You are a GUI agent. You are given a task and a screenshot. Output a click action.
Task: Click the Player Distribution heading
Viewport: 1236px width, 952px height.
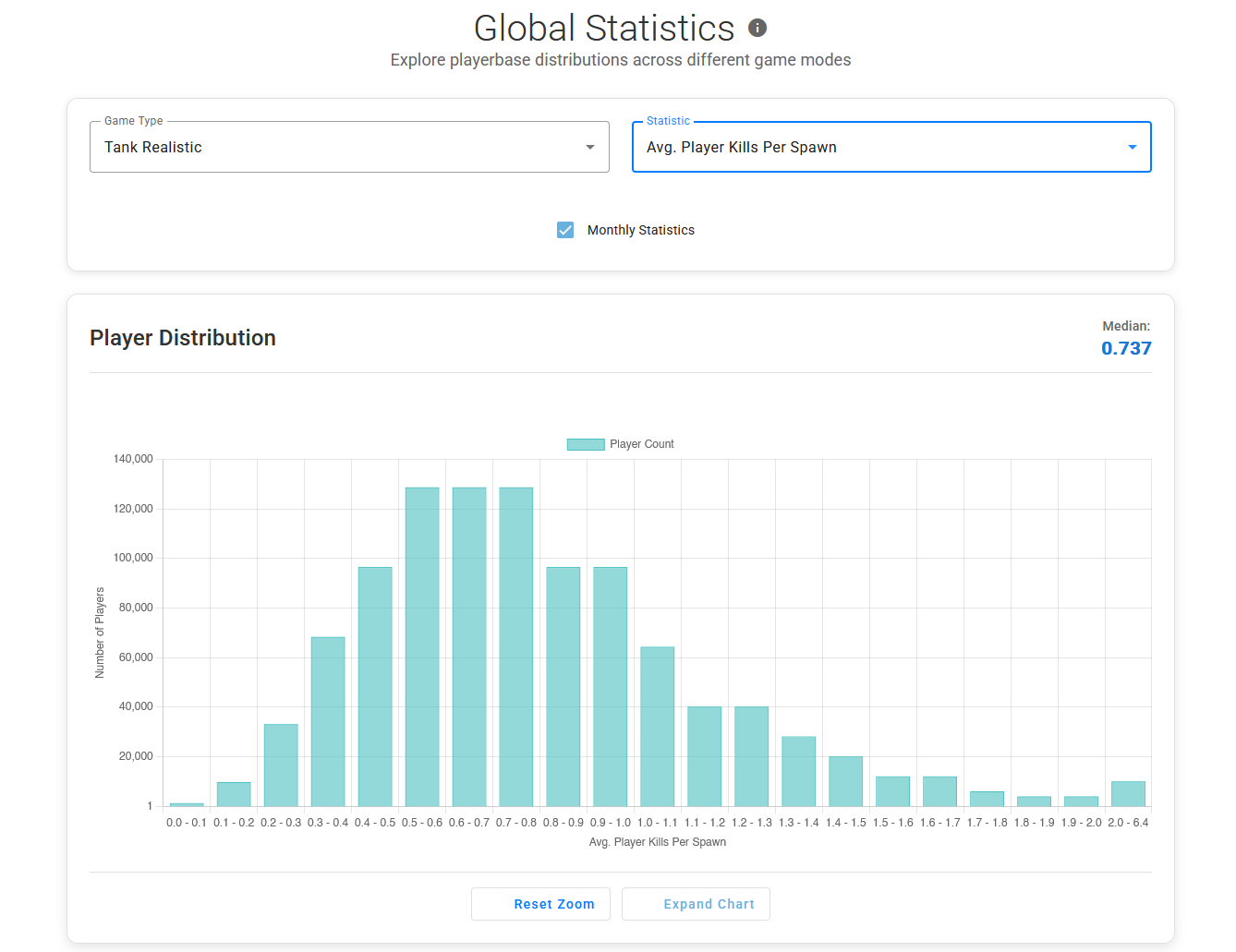[183, 338]
